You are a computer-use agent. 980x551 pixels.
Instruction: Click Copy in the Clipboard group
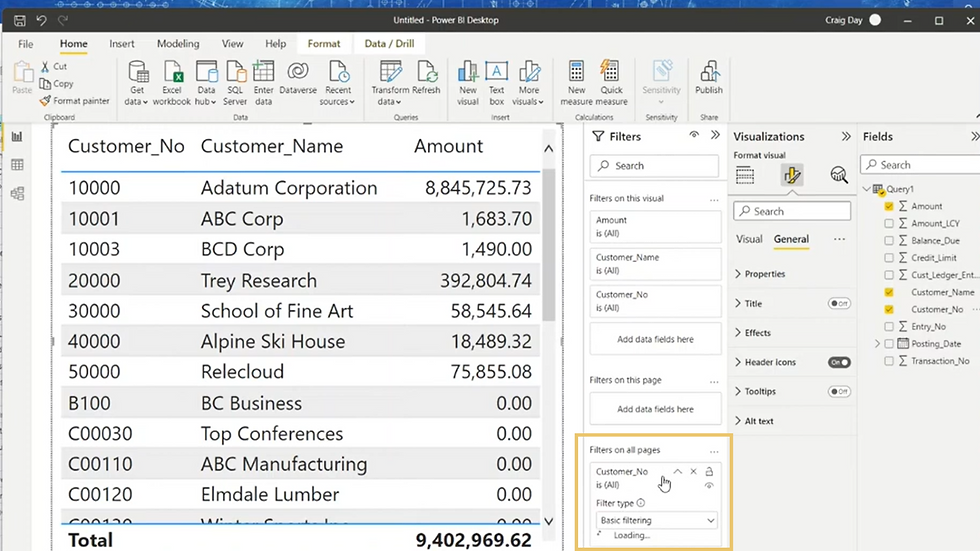tap(56, 84)
